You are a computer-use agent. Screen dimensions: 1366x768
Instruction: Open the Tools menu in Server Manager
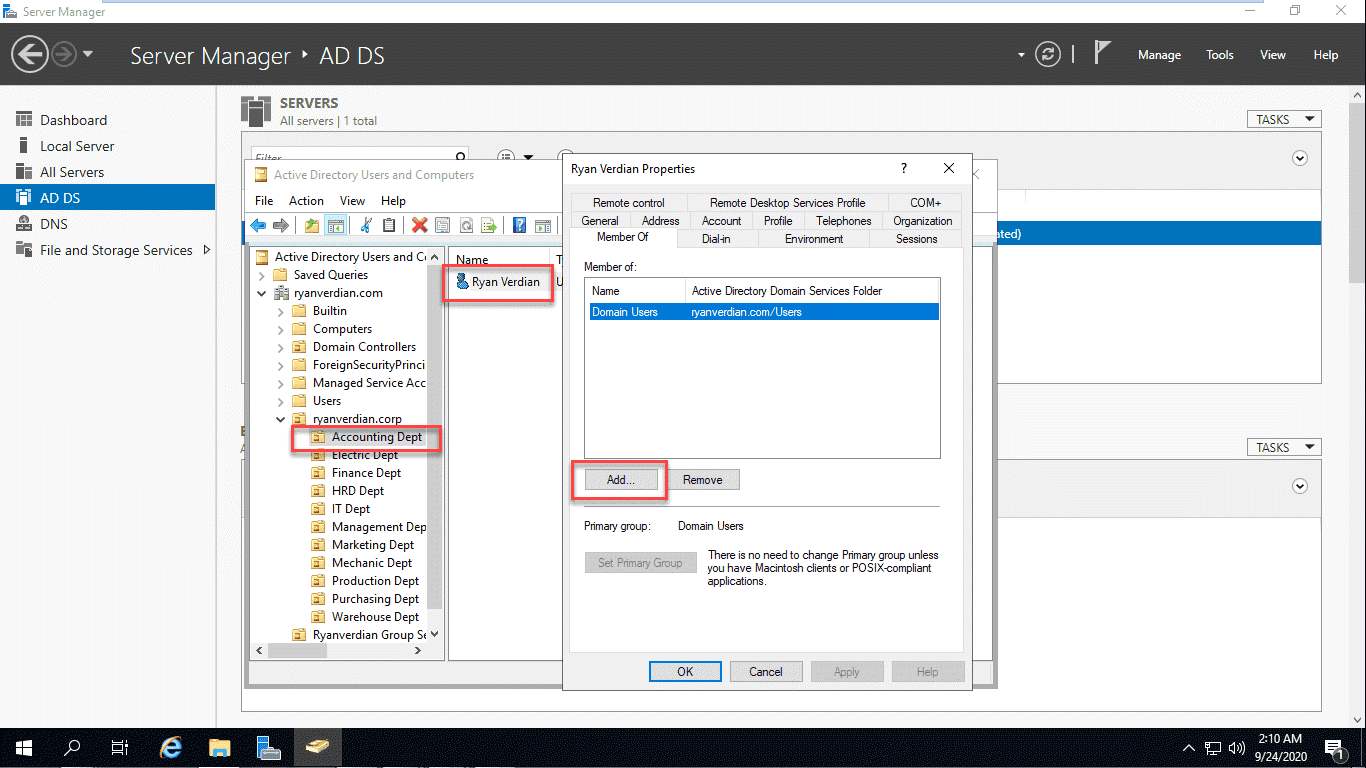[x=1220, y=55]
